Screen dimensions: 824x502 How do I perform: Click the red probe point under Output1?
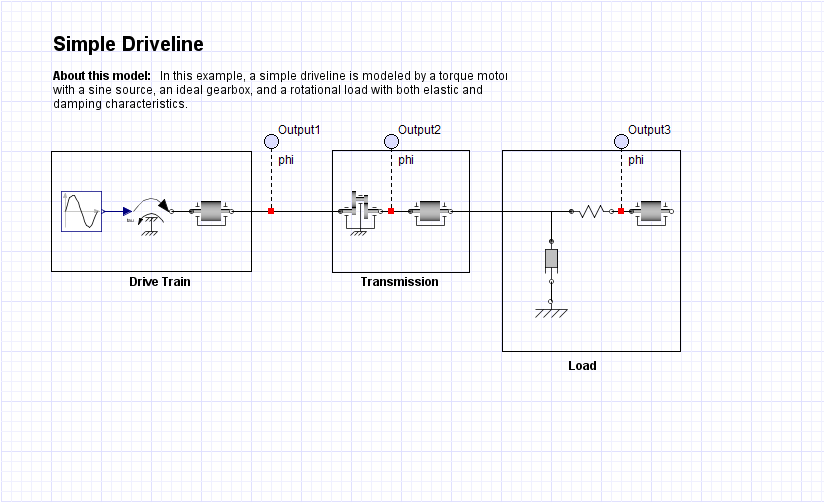271,211
